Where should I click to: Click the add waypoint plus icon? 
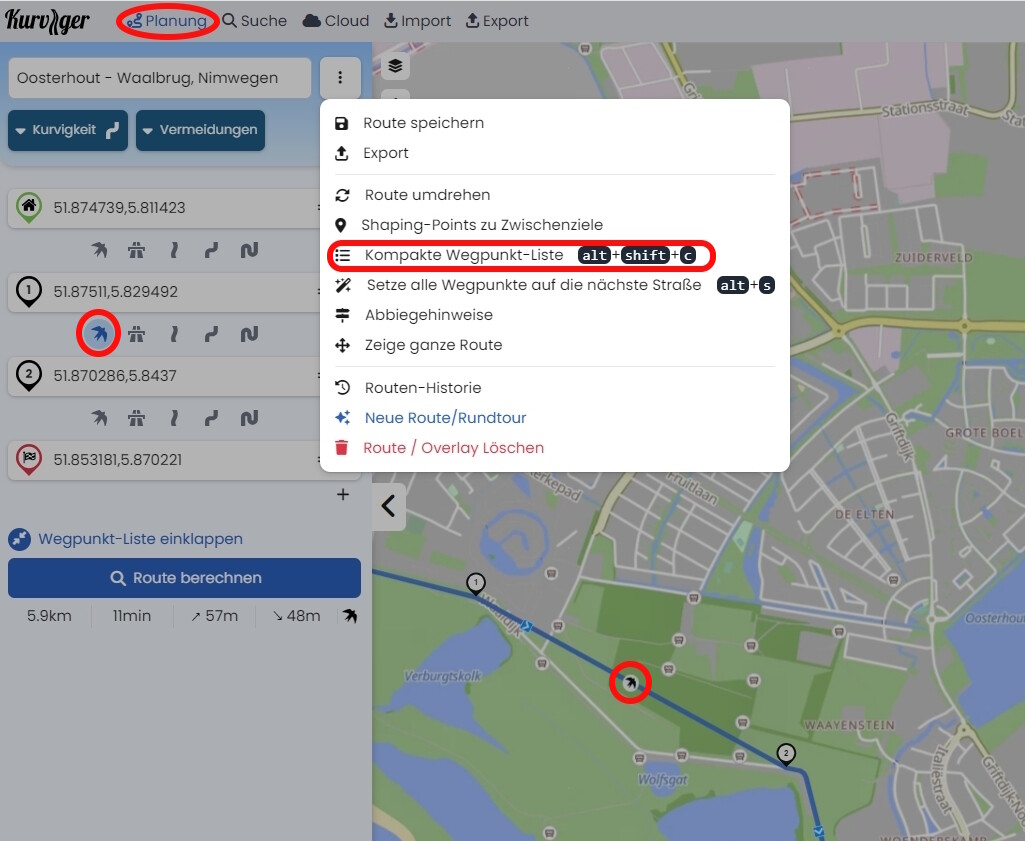pos(343,494)
